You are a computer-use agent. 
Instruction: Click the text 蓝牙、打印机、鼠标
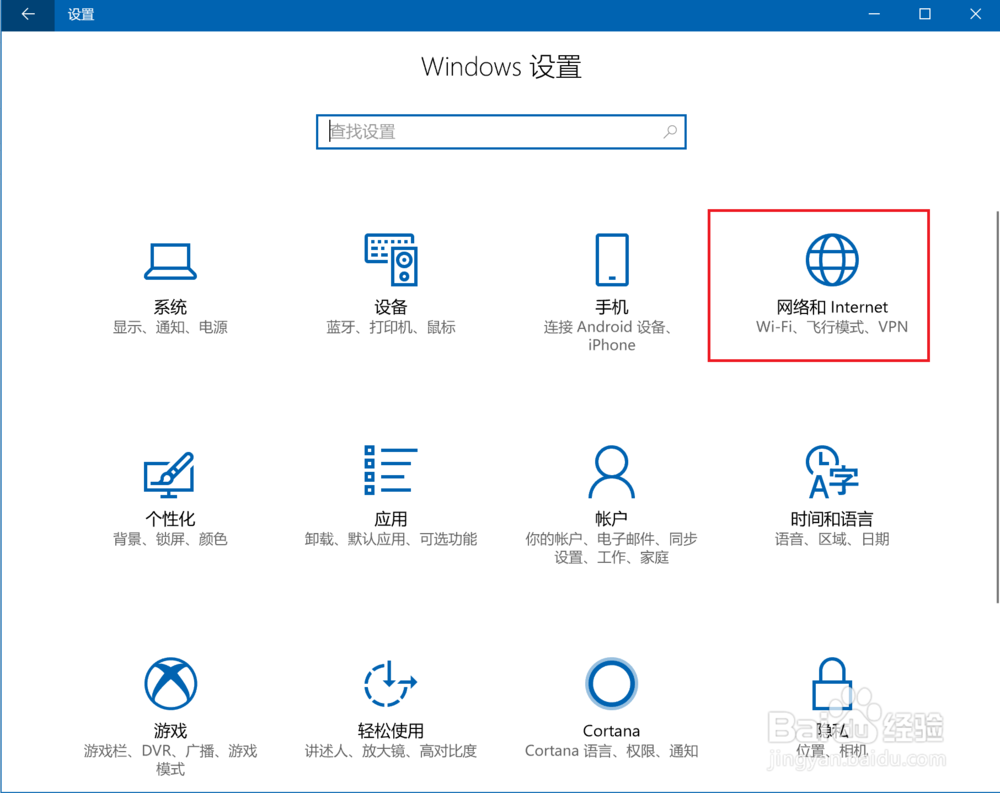pos(391,327)
